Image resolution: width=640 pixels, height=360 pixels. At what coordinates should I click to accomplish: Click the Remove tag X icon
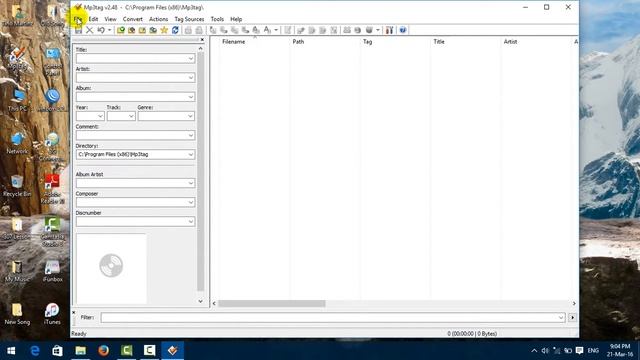90,30
